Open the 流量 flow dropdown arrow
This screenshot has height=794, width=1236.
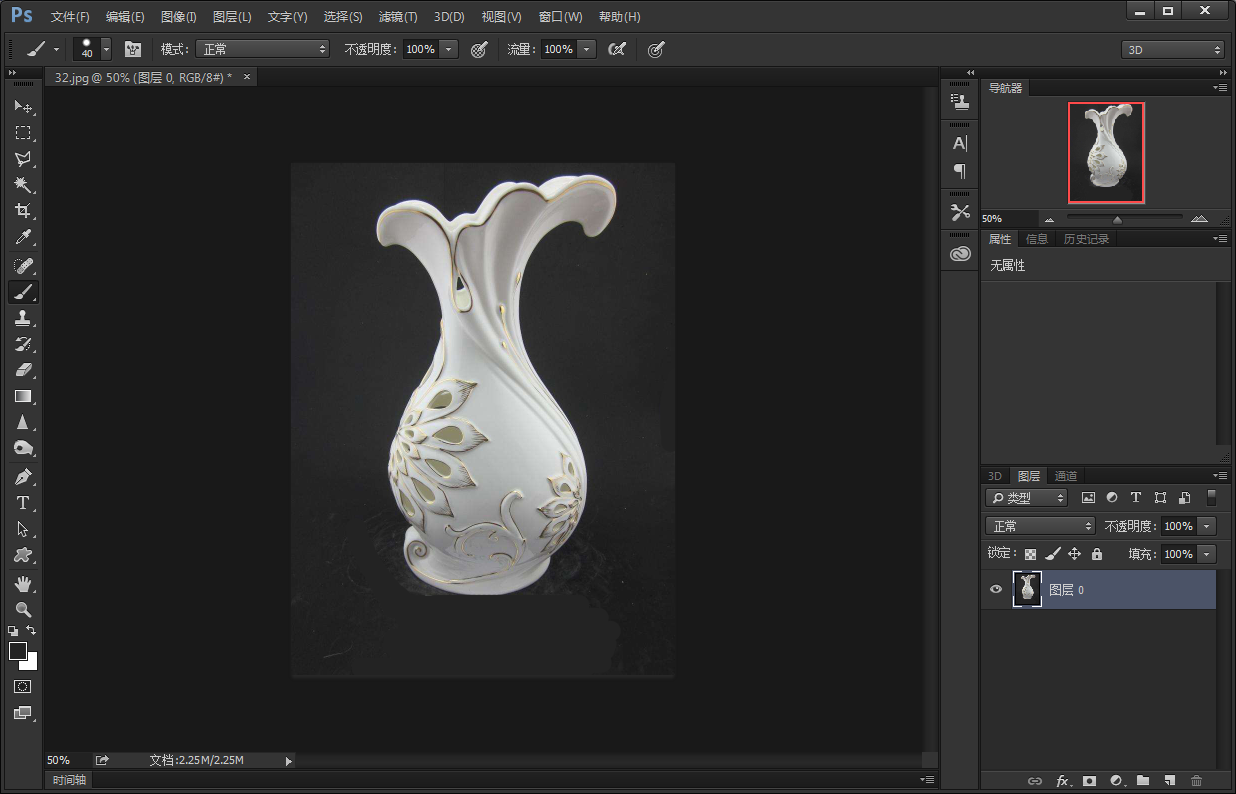[587, 49]
